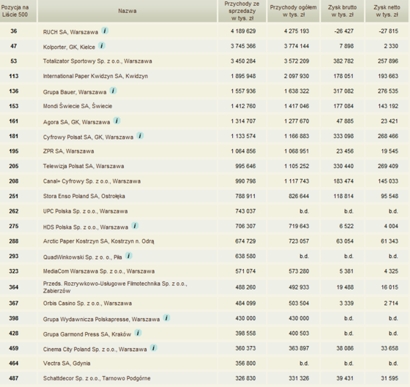Open Vectra SA, Gdynia entry

(x=67, y=363)
